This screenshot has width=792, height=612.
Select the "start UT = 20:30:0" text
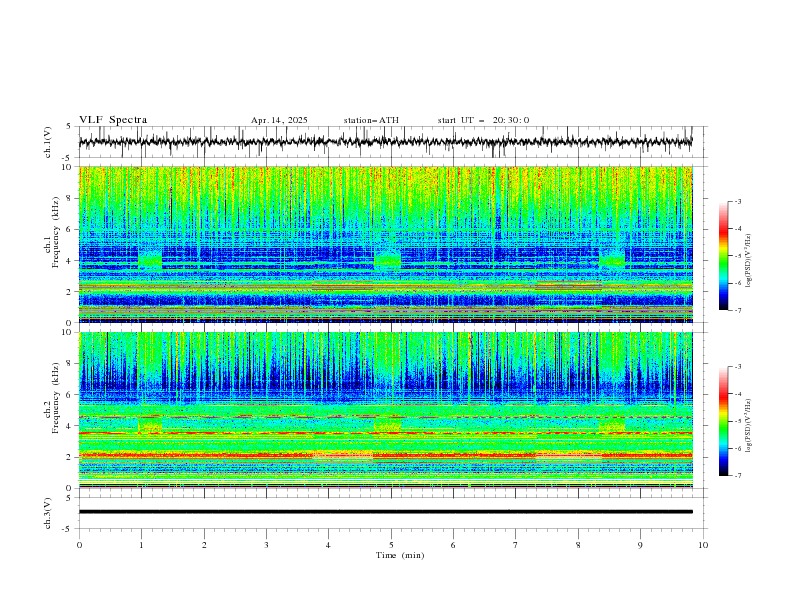pyautogui.click(x=483, y=120)
